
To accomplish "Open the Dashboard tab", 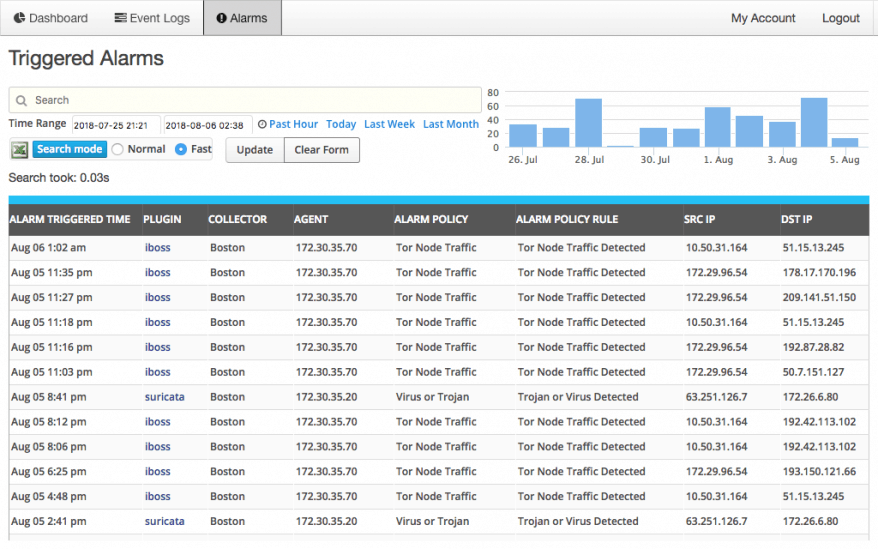I will [x=51, y=18].
